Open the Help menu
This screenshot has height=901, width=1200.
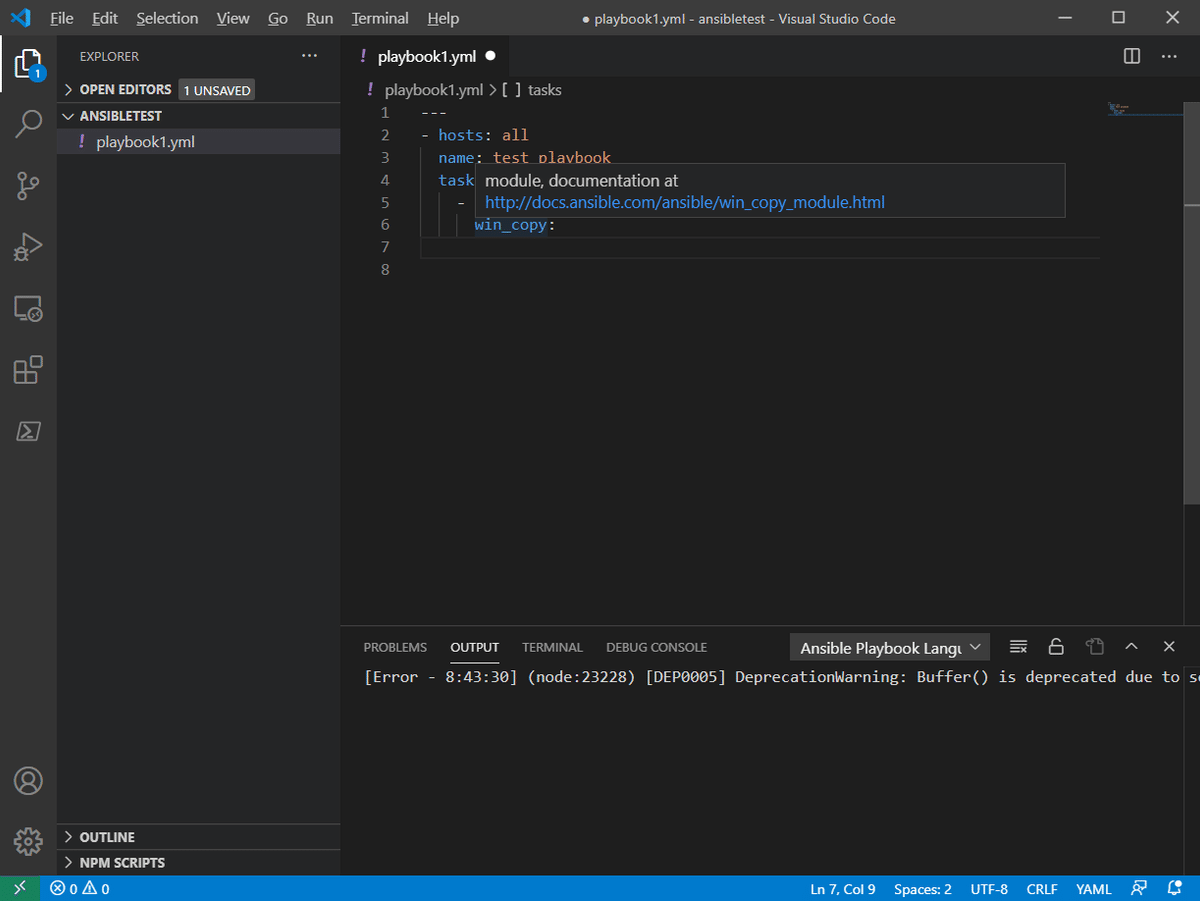(443, 18)
